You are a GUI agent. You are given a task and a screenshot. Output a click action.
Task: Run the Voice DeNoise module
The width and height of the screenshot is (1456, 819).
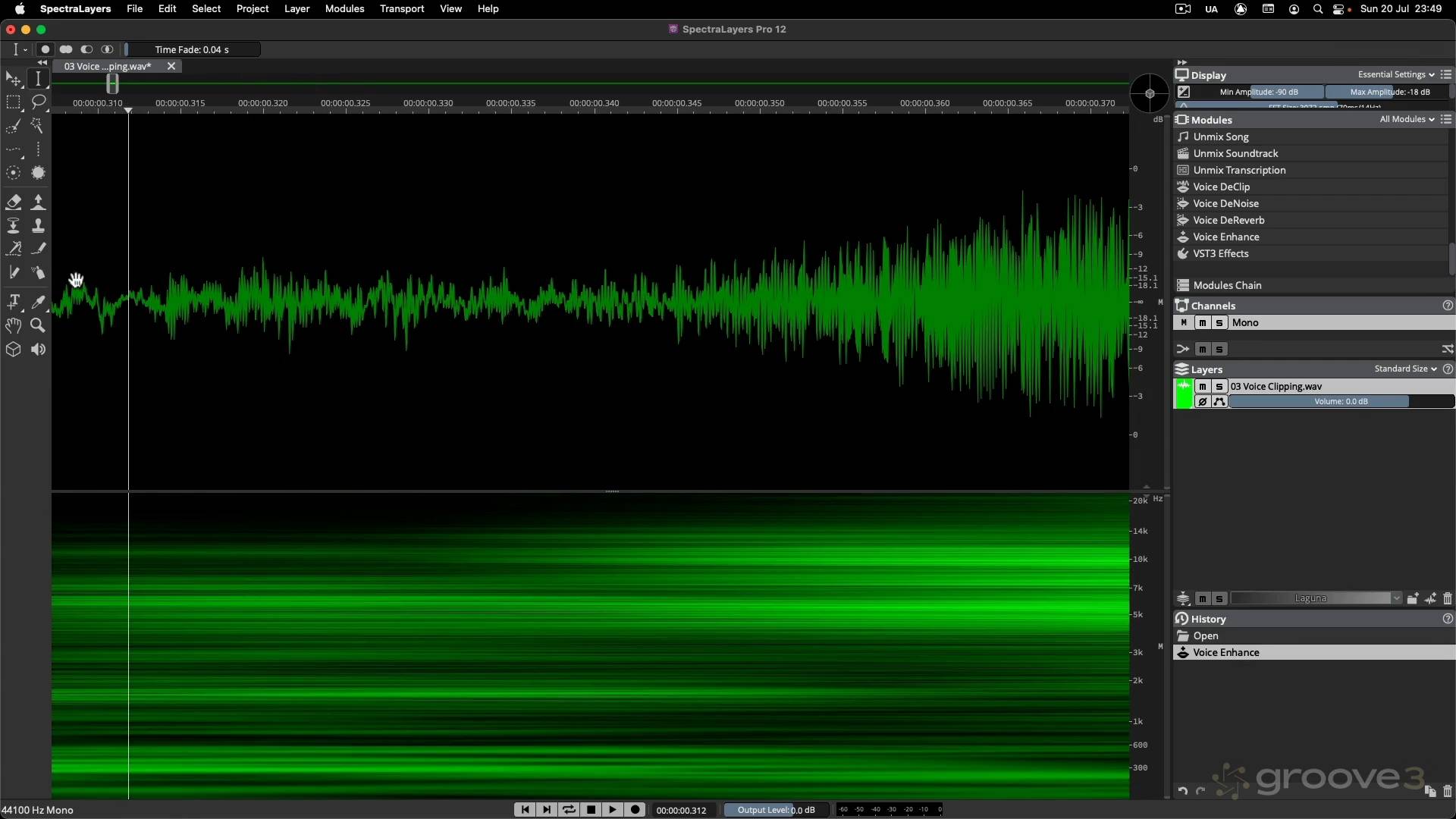[x=1225, y=203]
